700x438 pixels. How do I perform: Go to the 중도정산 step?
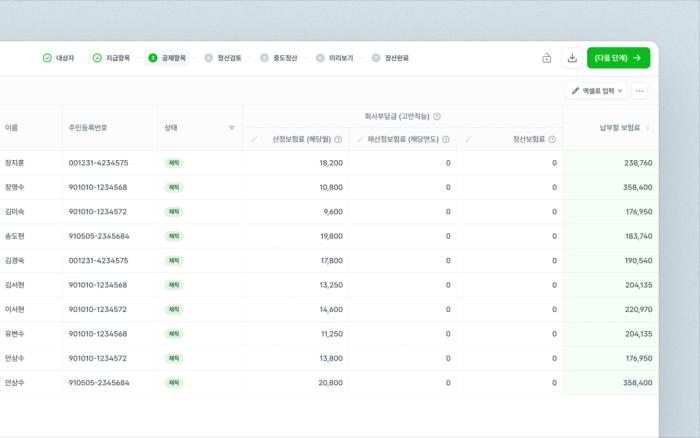pos(279,58)
